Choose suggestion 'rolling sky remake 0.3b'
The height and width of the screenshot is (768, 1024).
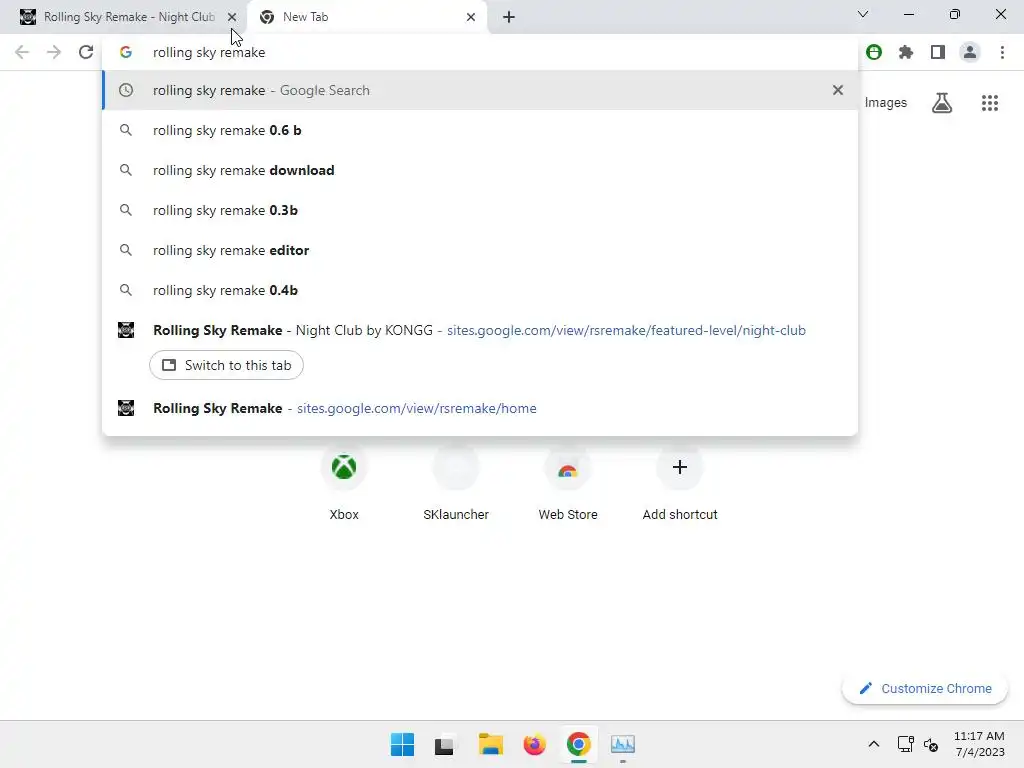coord(480,210)
